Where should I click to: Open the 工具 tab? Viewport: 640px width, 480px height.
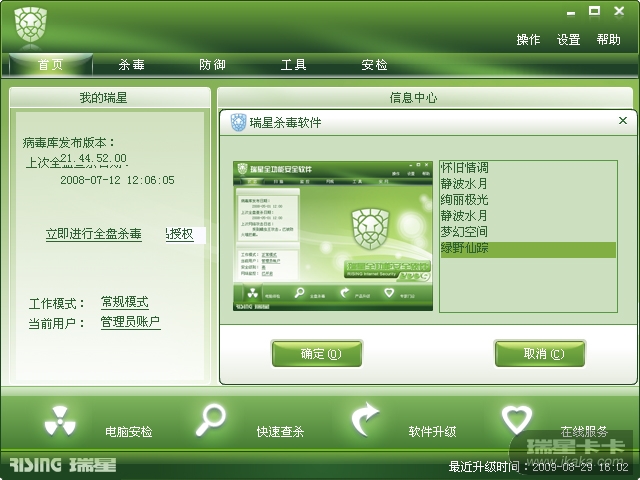coord(293,64)
